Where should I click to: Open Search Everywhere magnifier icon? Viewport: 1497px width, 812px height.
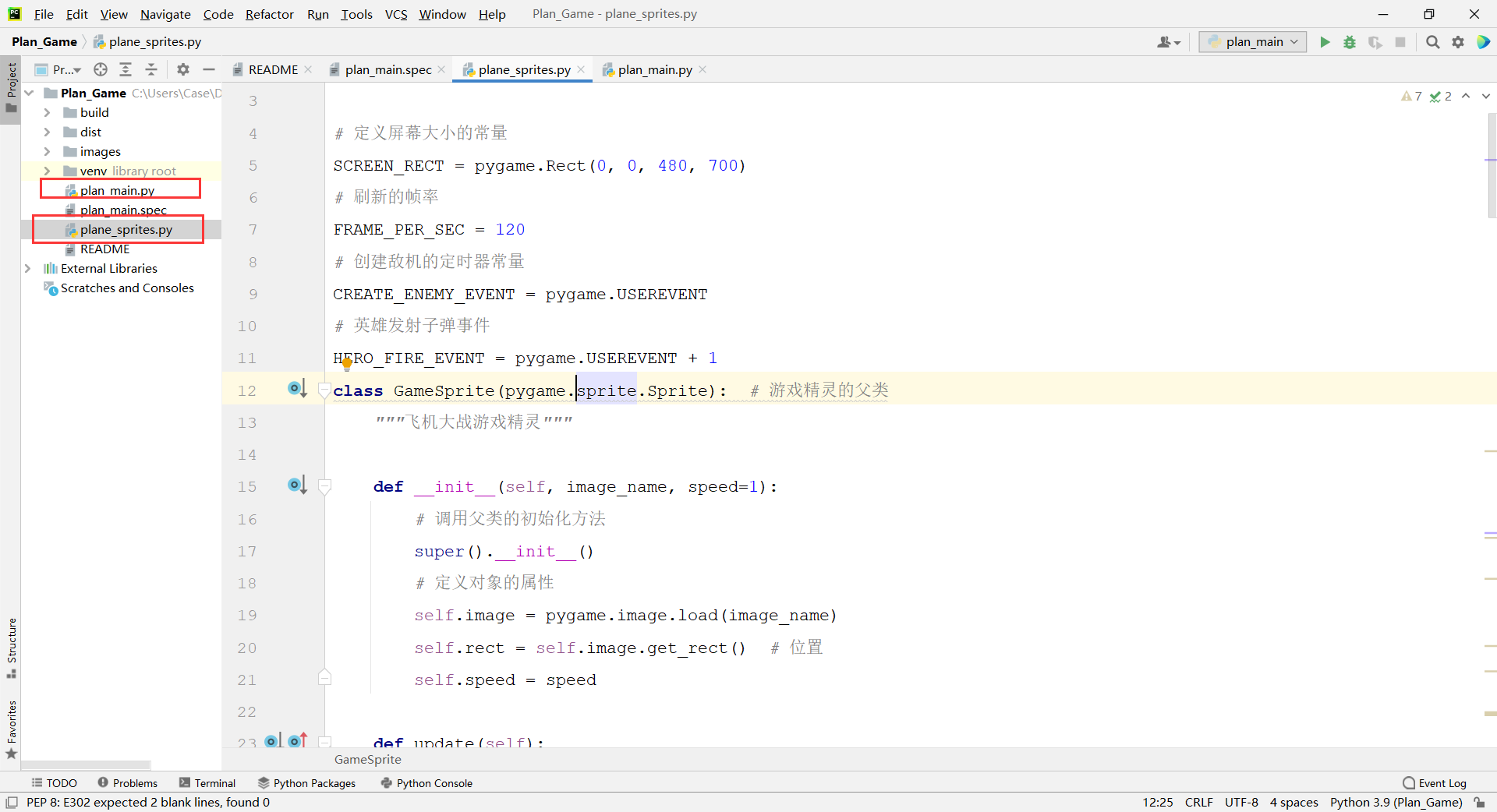pyautogui.click(x=1432, y=42)
